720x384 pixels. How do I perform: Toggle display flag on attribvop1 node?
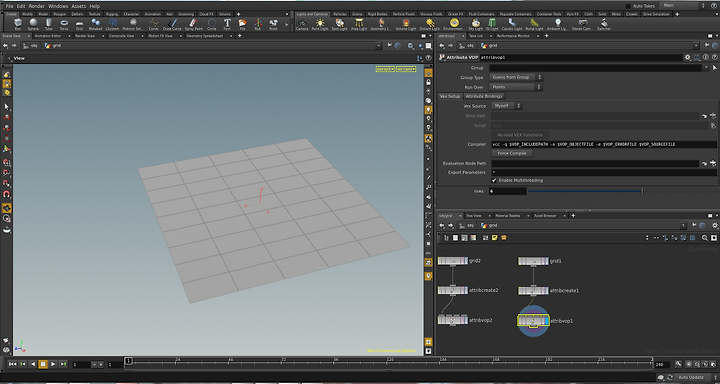pos(546,321)
